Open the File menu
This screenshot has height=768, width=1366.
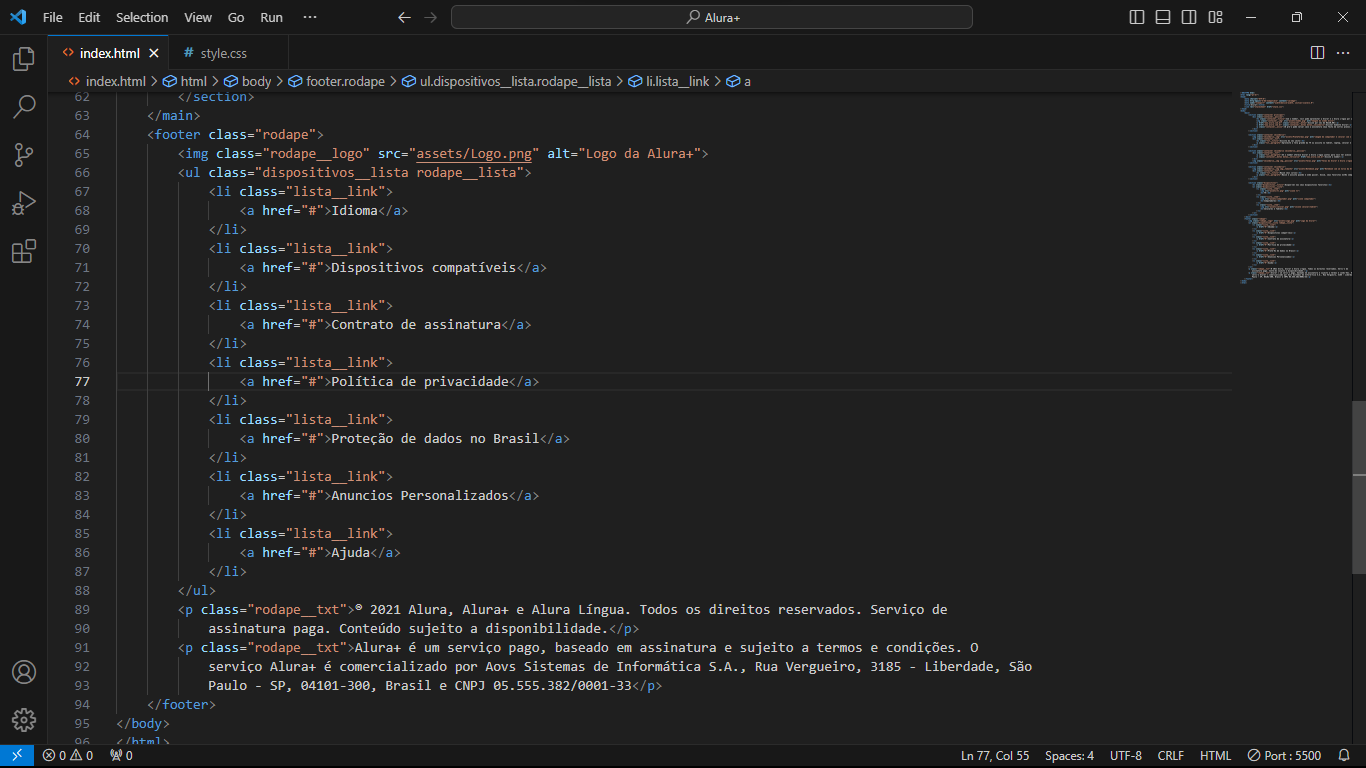pyautogui.click(x=53, y=17)
